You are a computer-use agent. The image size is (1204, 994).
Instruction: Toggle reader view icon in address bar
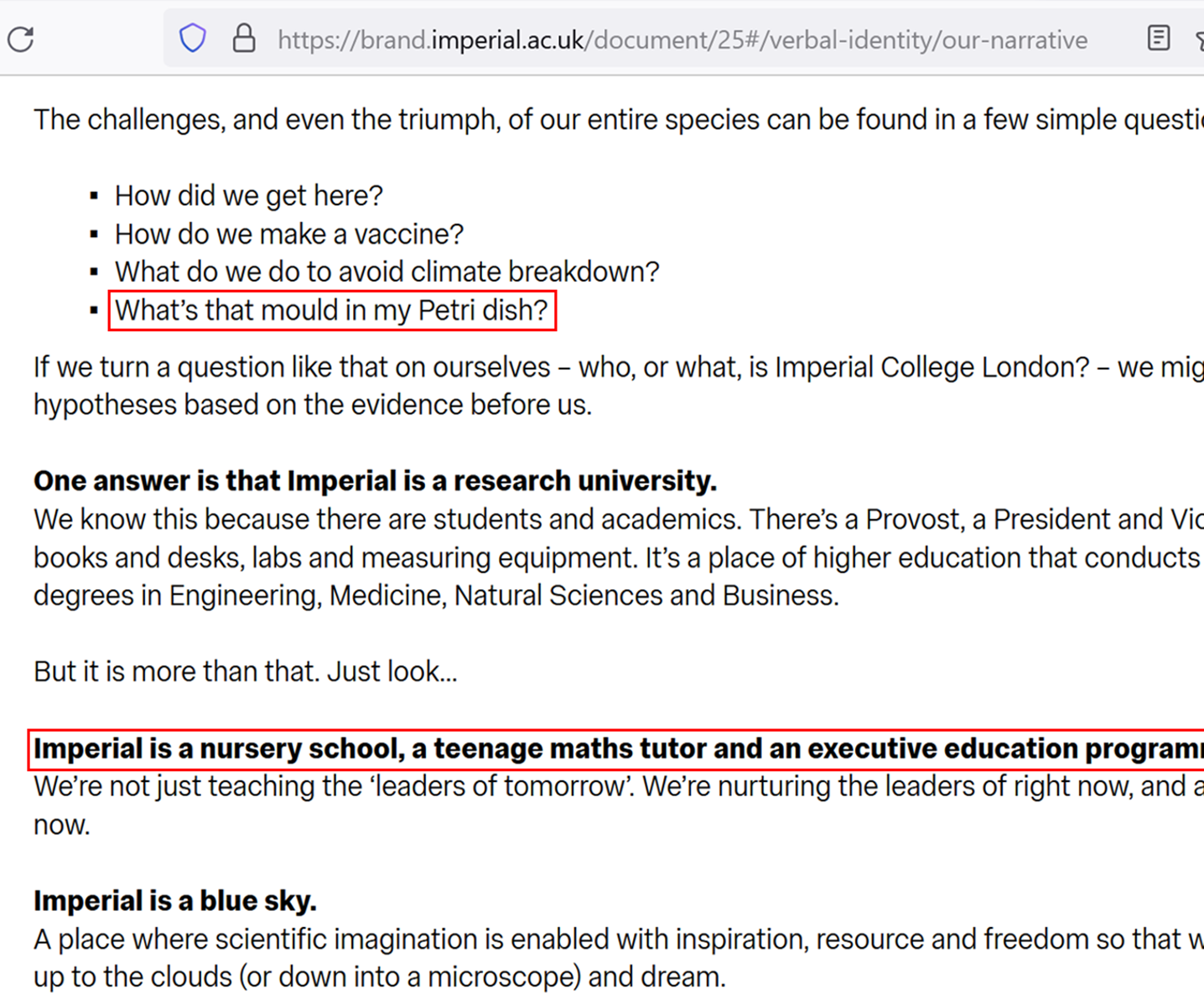tap(1158, 39)
